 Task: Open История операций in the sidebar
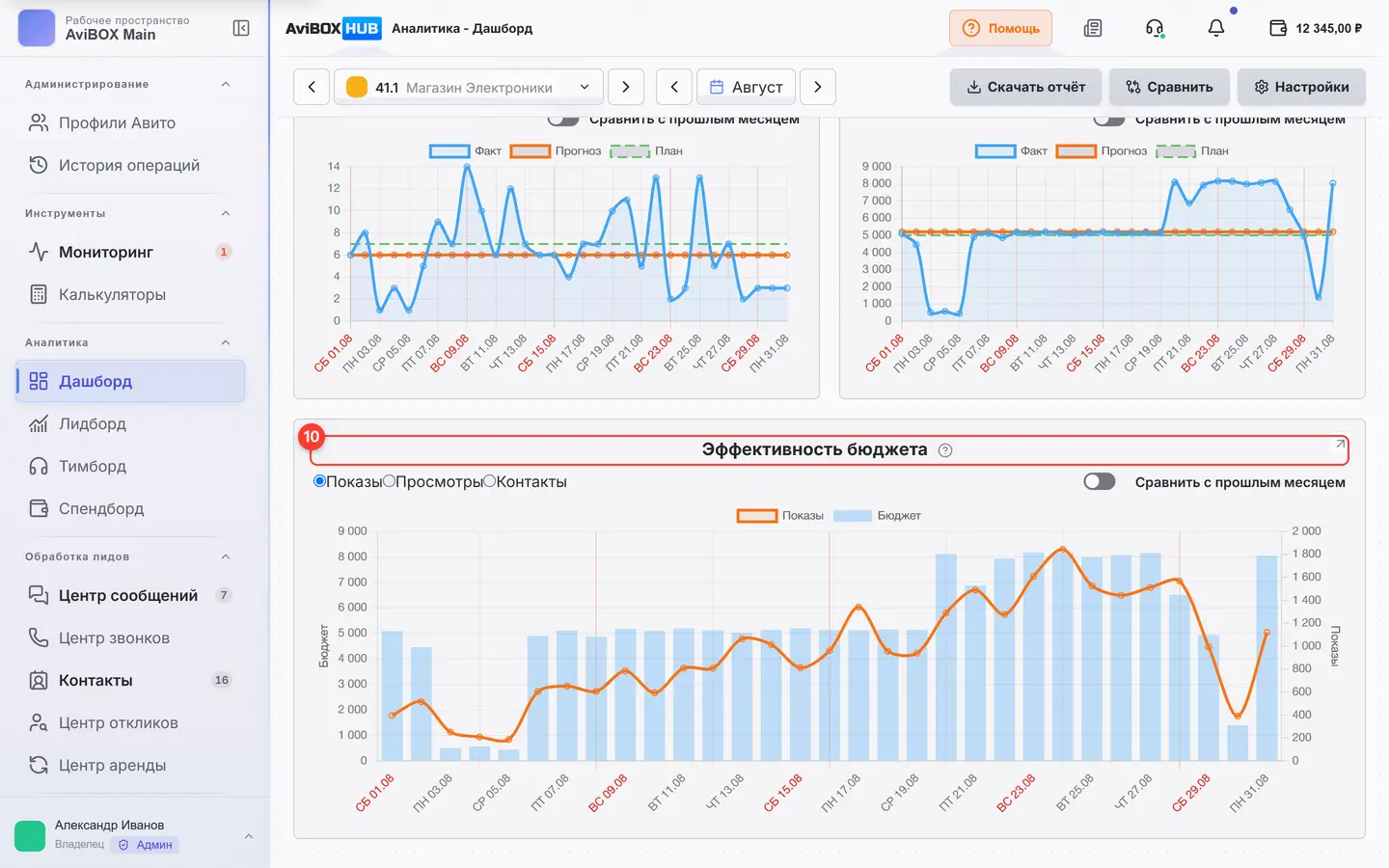130,165
